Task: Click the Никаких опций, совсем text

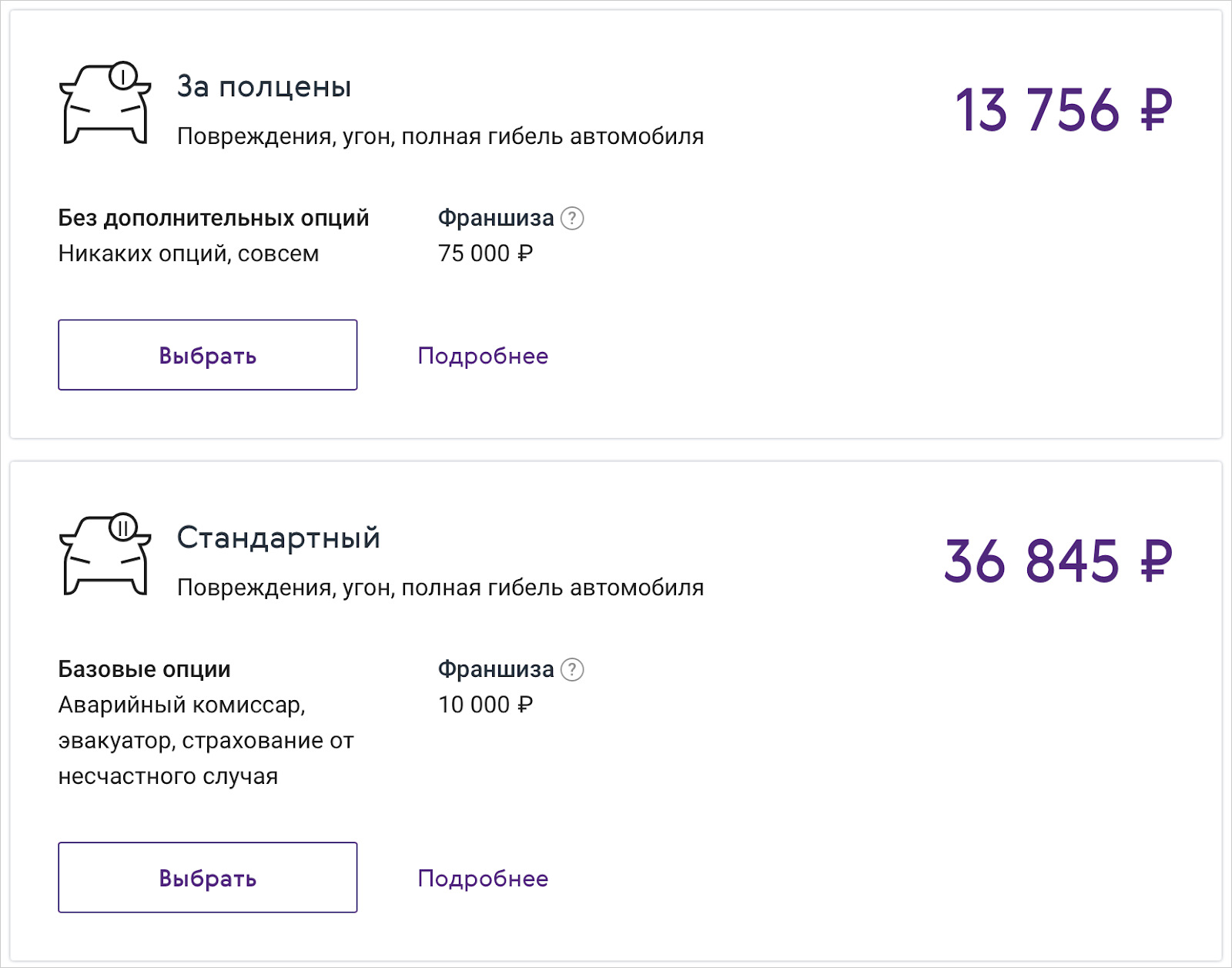Action: 189,253
